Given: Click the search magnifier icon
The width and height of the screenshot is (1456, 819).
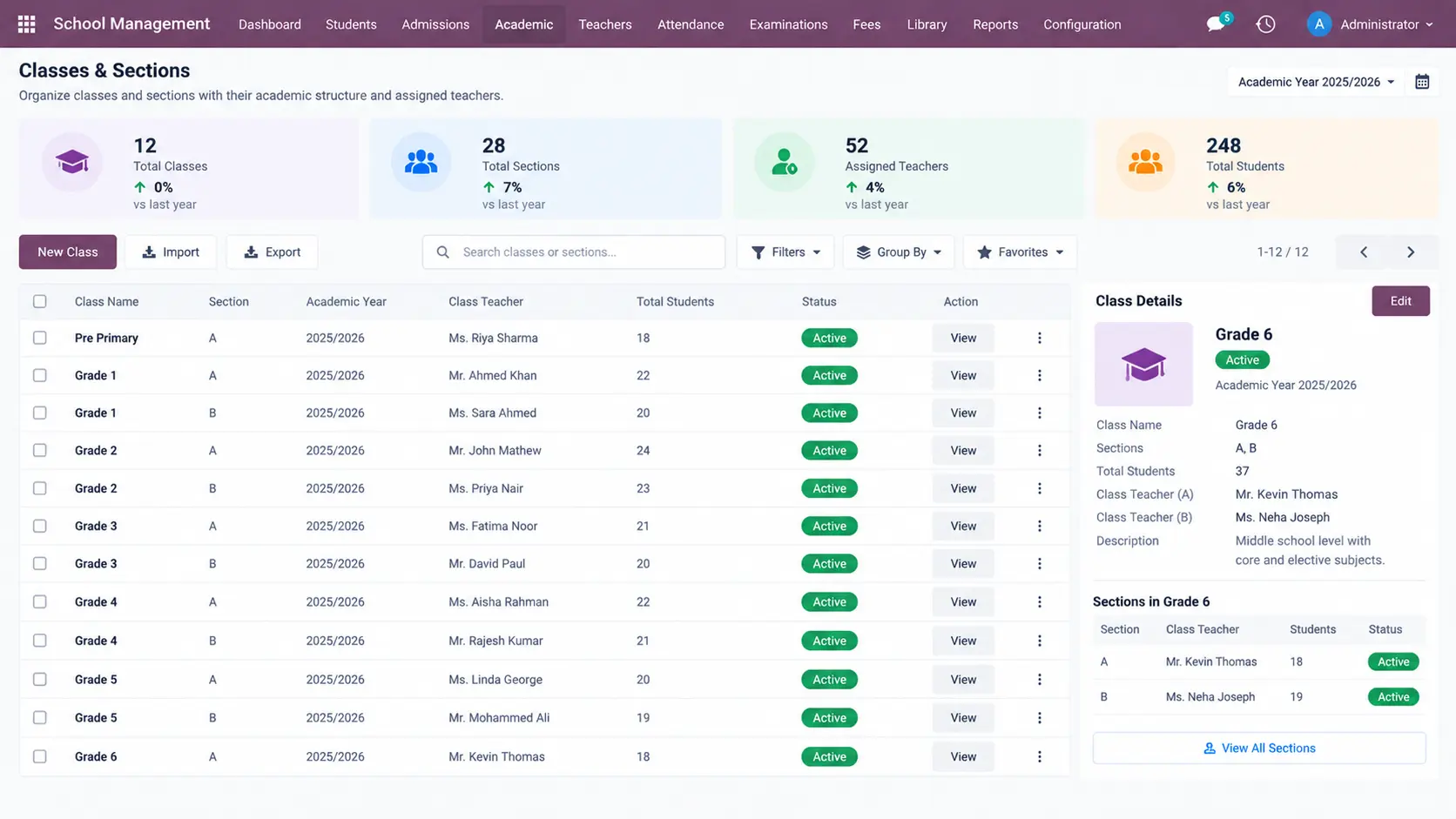Looking at the screenshot, I should pyautogui.click(x=442, y=252).
